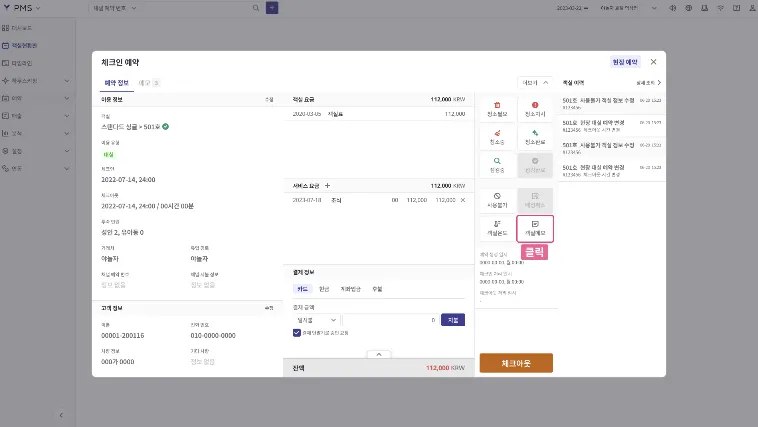The width and height of the screenshot is (758, 427).
Task: Expand the 매출 sidebar menu chevron
Action: pos(67,116)
